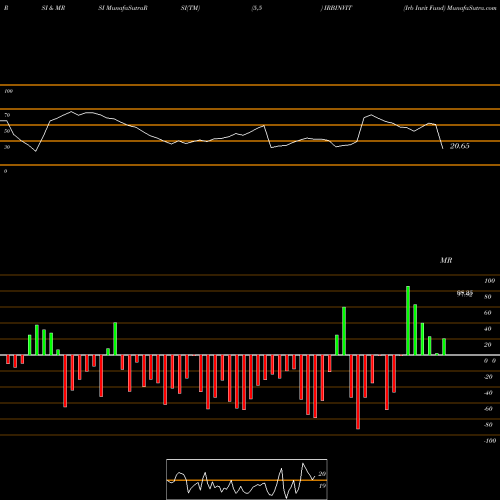Click the 40 label on the MR axis

coord(488,329)
